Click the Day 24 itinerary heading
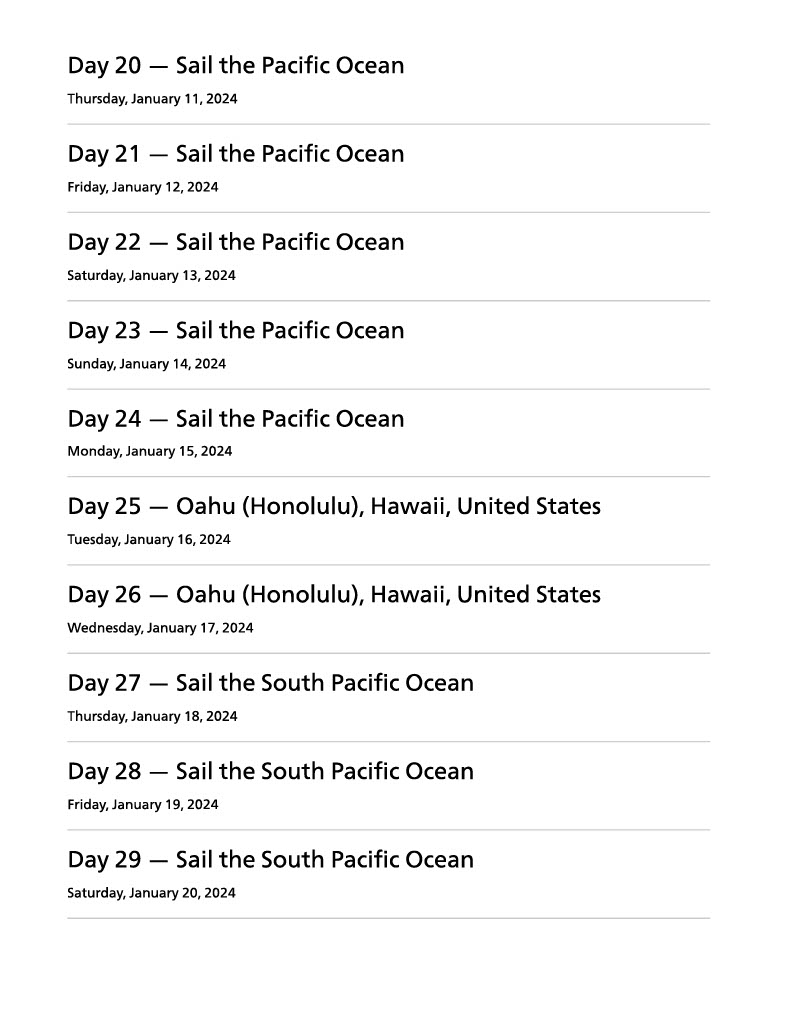791x1024 pixels. coord(236,419)
